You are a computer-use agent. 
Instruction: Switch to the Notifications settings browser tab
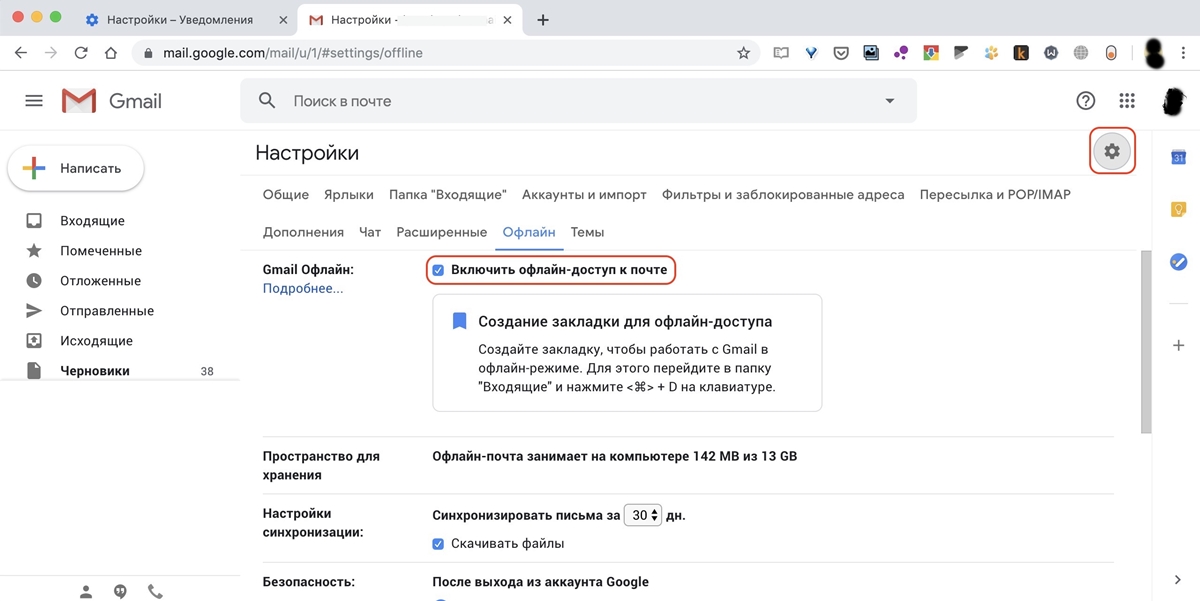(x=178, y=20)
